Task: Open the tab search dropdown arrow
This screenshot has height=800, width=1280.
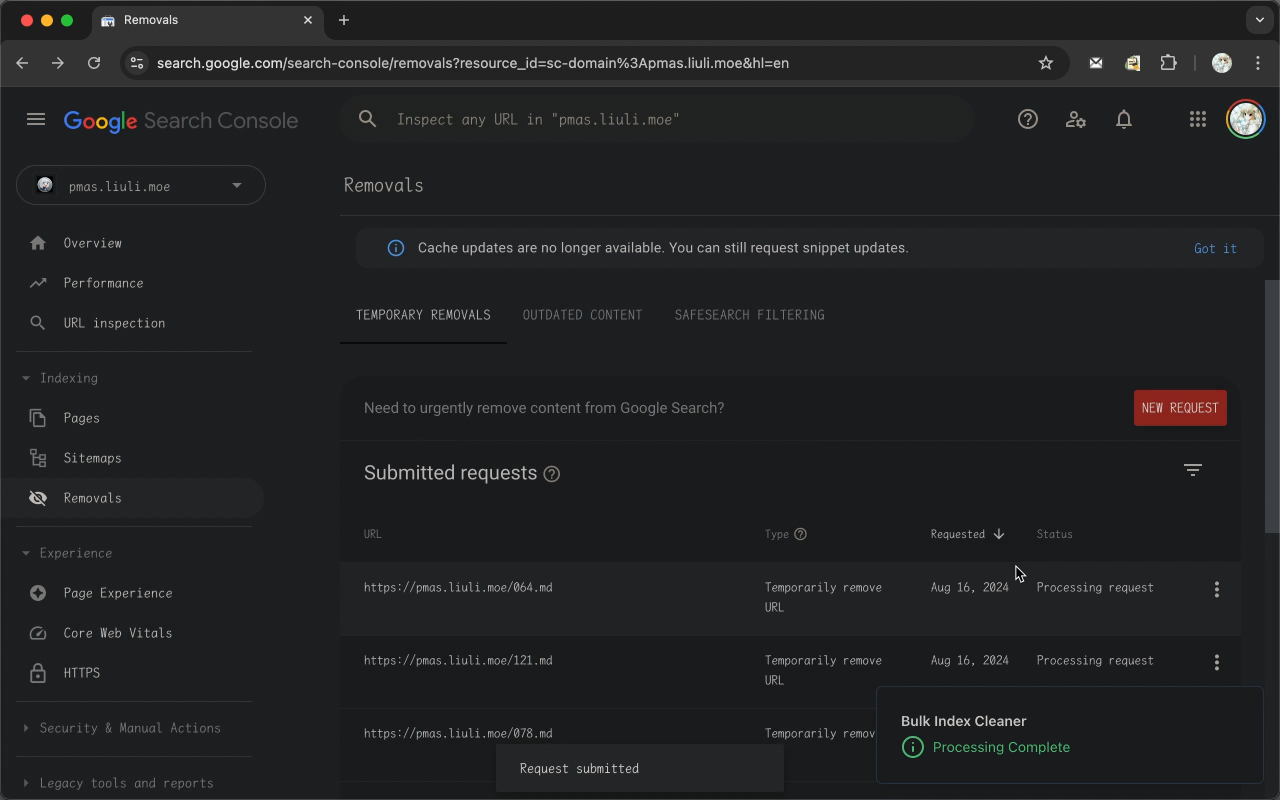Action: (1259, 20)
